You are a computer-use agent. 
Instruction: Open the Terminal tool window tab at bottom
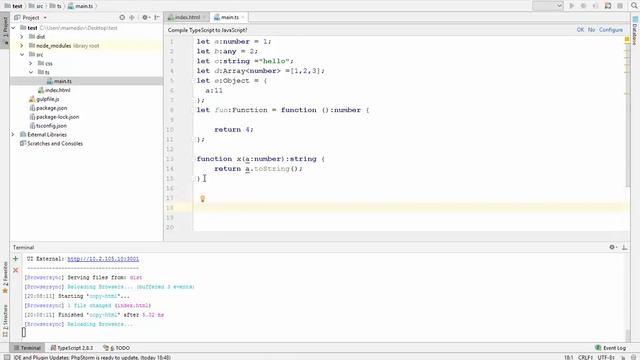pos(27,348)
